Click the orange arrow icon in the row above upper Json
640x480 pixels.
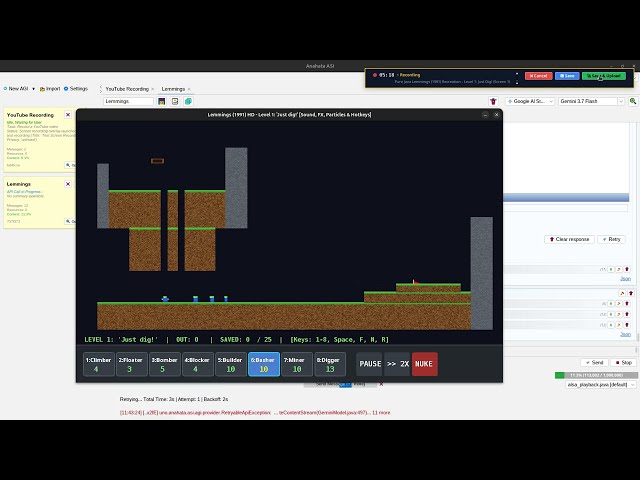pos(619,269)
